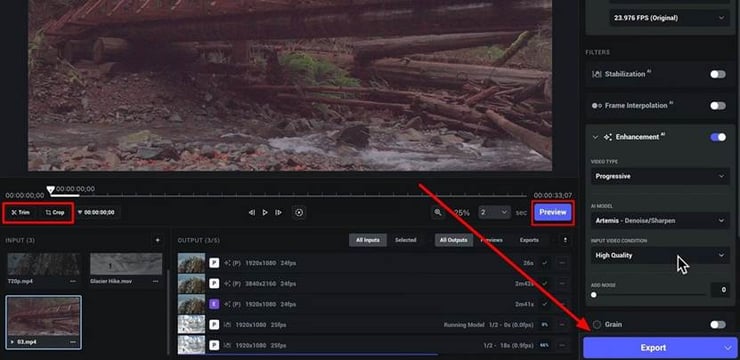Select the Exports filter tab
This screenshot has width=740, height=360.
click(x=529, y=240)
